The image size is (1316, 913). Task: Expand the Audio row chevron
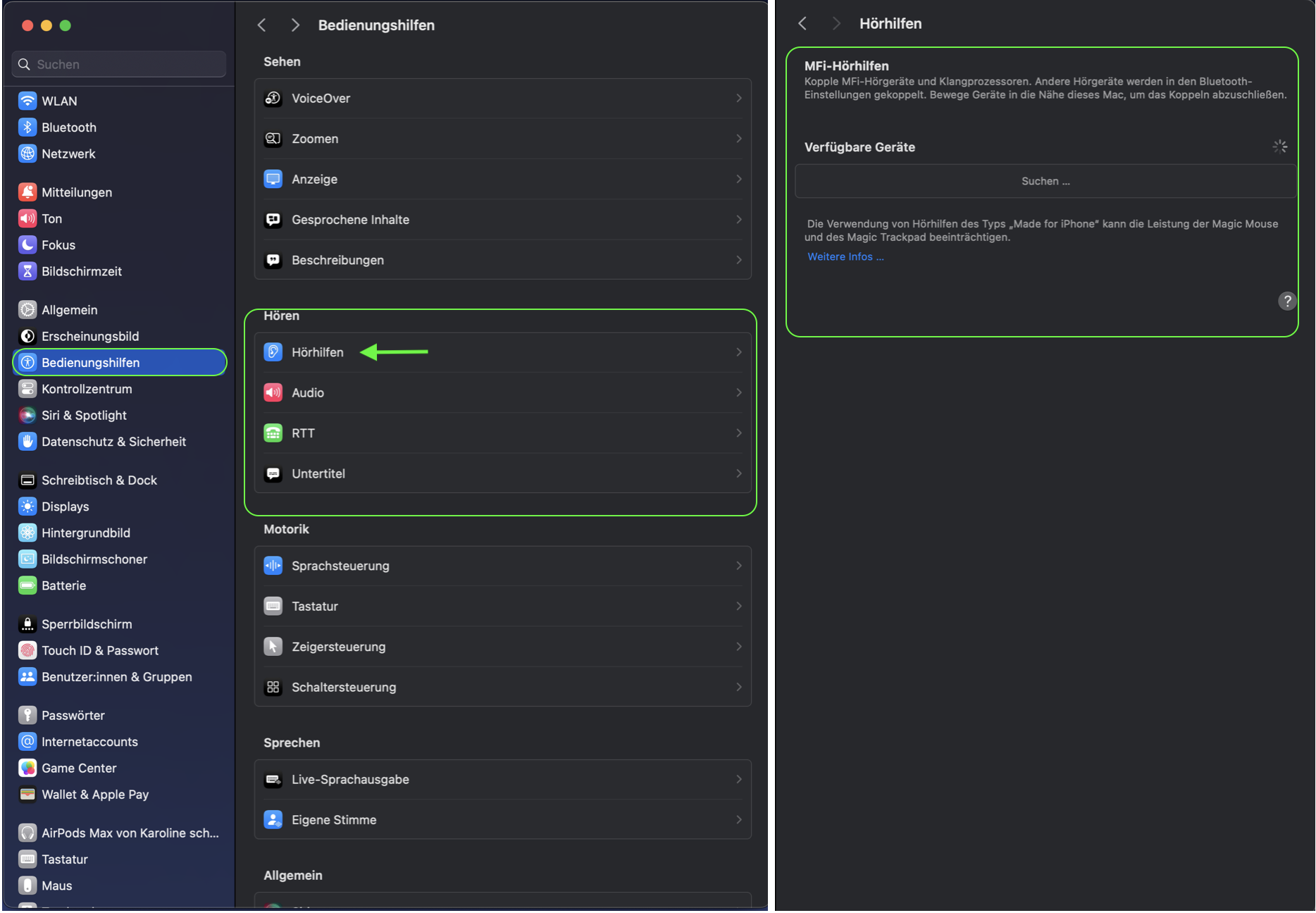738,393
